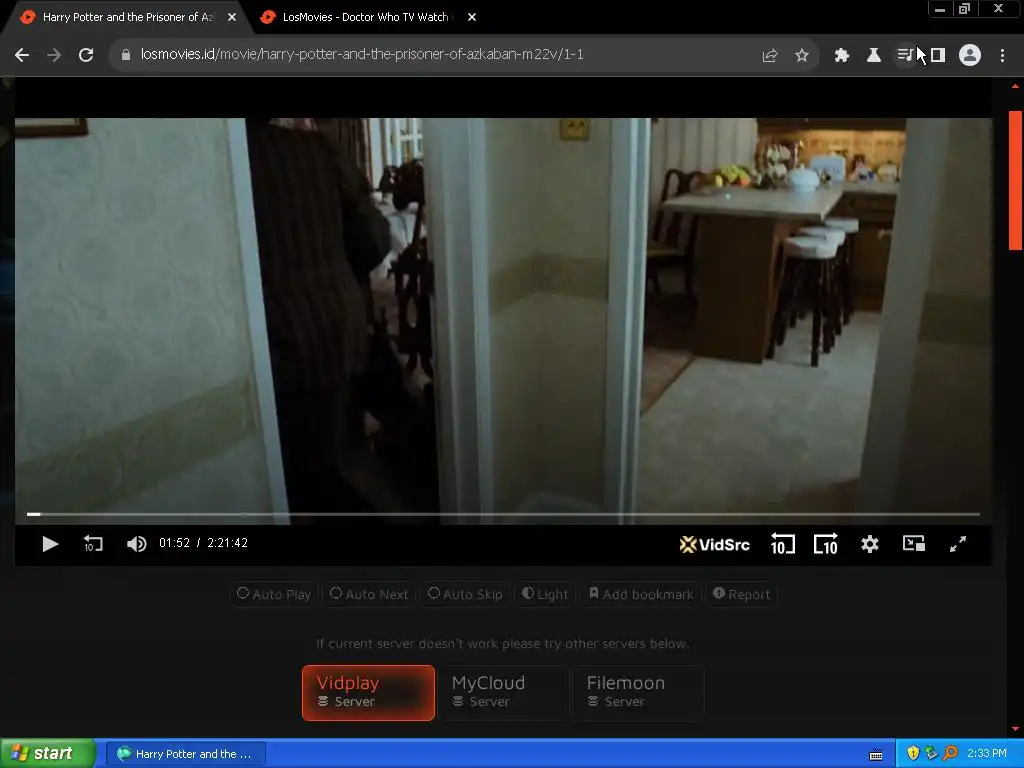The width and height of the screenshot is (1024, 768).
Task: Toggle Auto Play option
Action: (x=274, y=594)
